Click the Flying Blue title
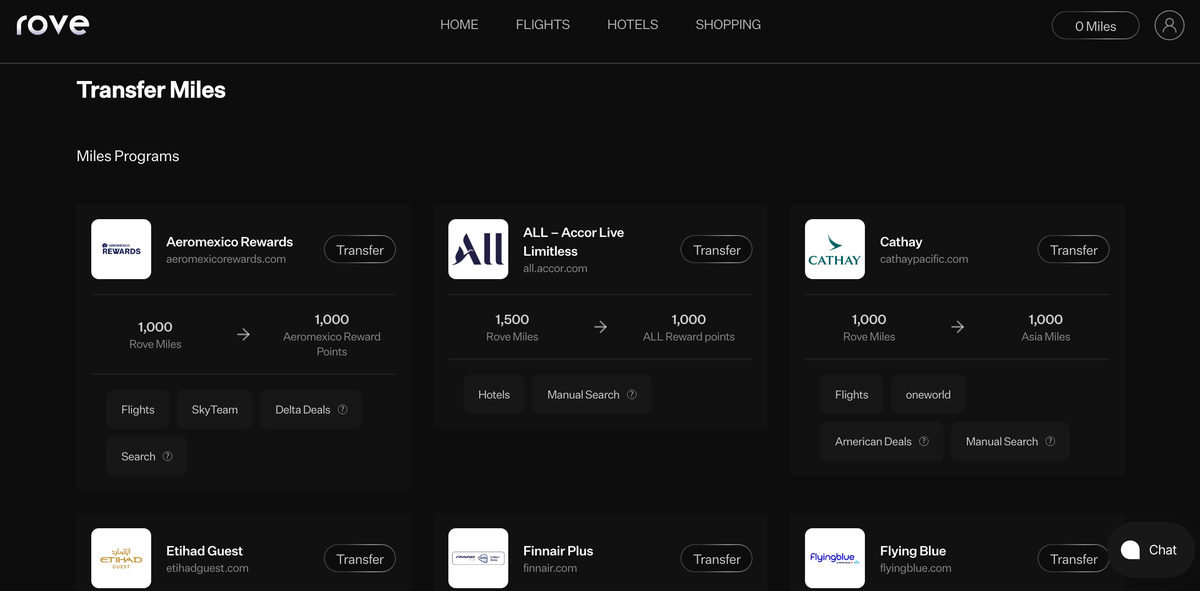This screenshot has width=1200, height=591. point(913,551)
